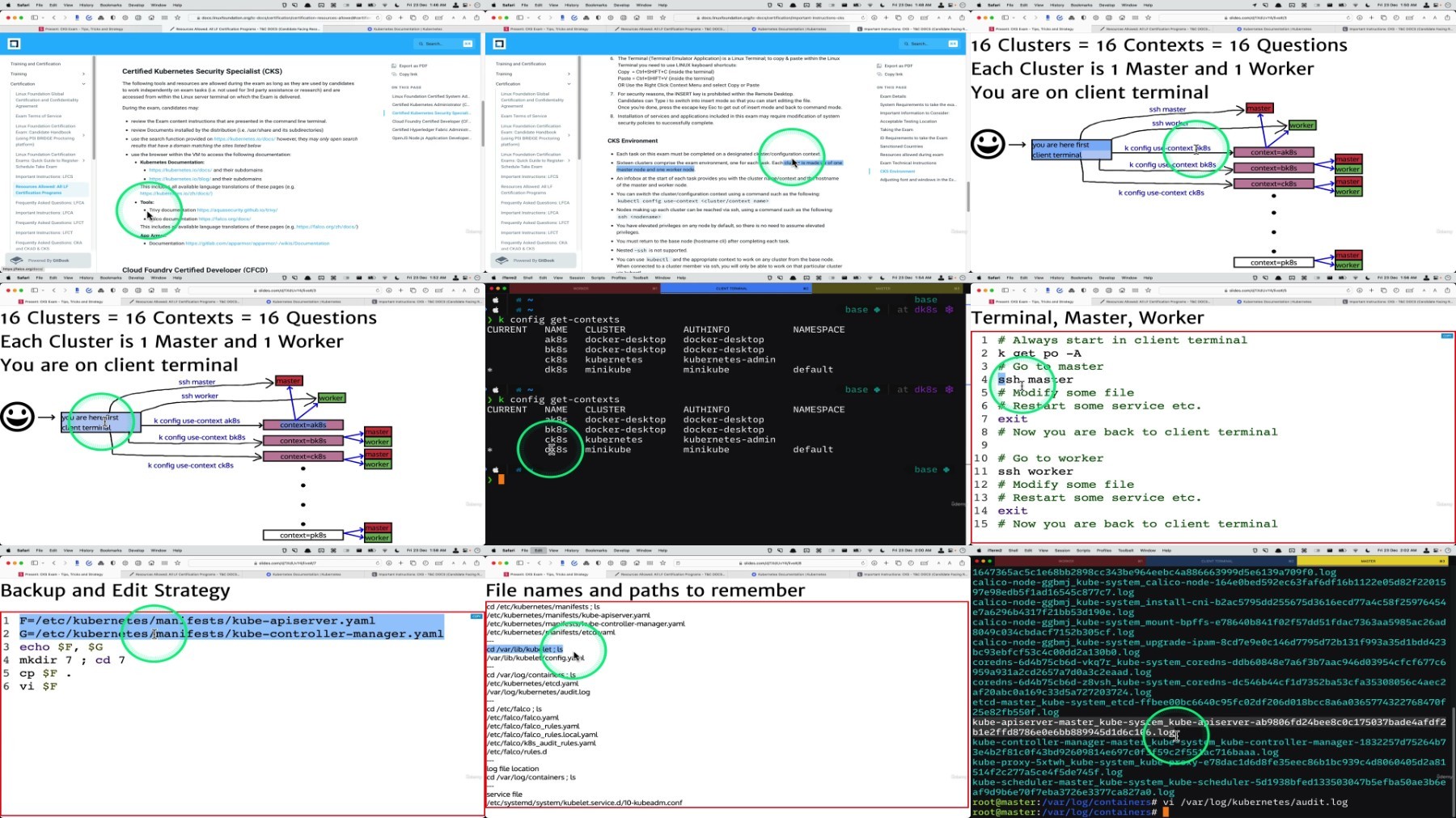Collapse Certification section on the CKS Specialist page

click(83, 84)
